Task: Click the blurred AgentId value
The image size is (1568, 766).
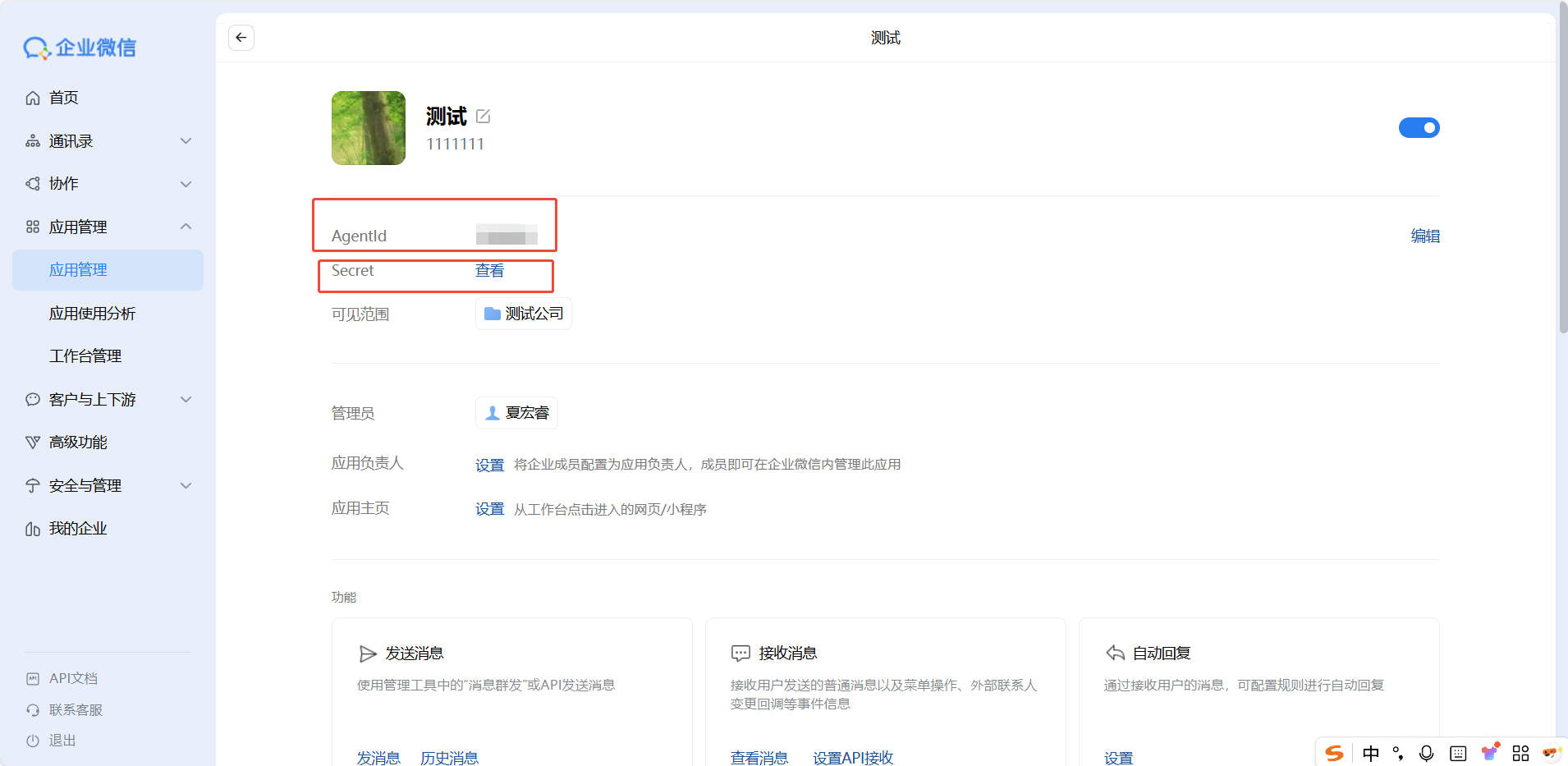Action: click(507, 235)
